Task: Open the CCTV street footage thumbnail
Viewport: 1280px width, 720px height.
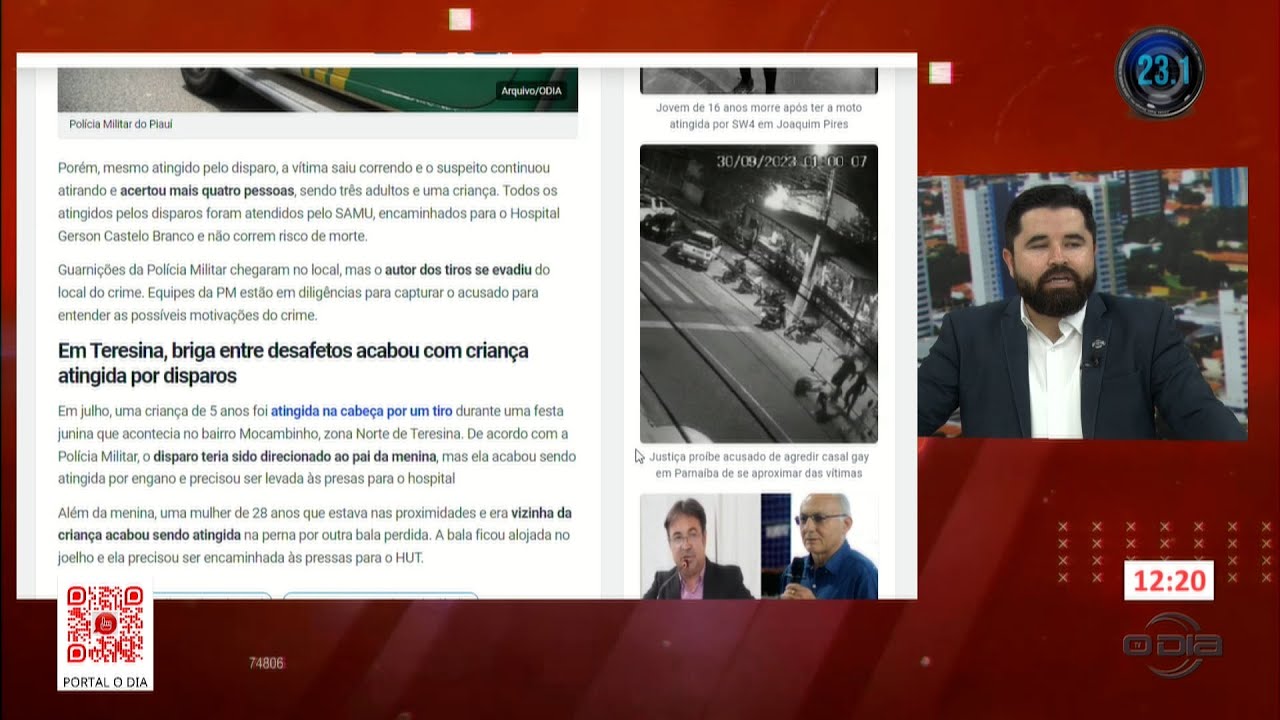Action: [759, 293]
